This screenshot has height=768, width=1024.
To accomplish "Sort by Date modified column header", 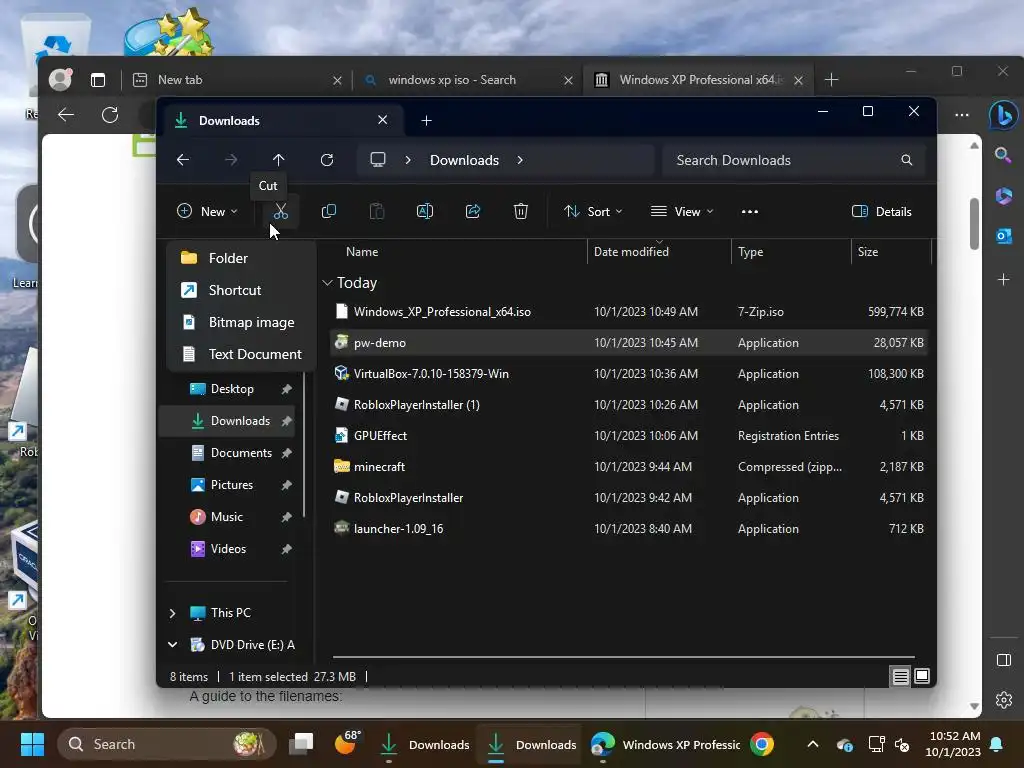I will point(631,252).
